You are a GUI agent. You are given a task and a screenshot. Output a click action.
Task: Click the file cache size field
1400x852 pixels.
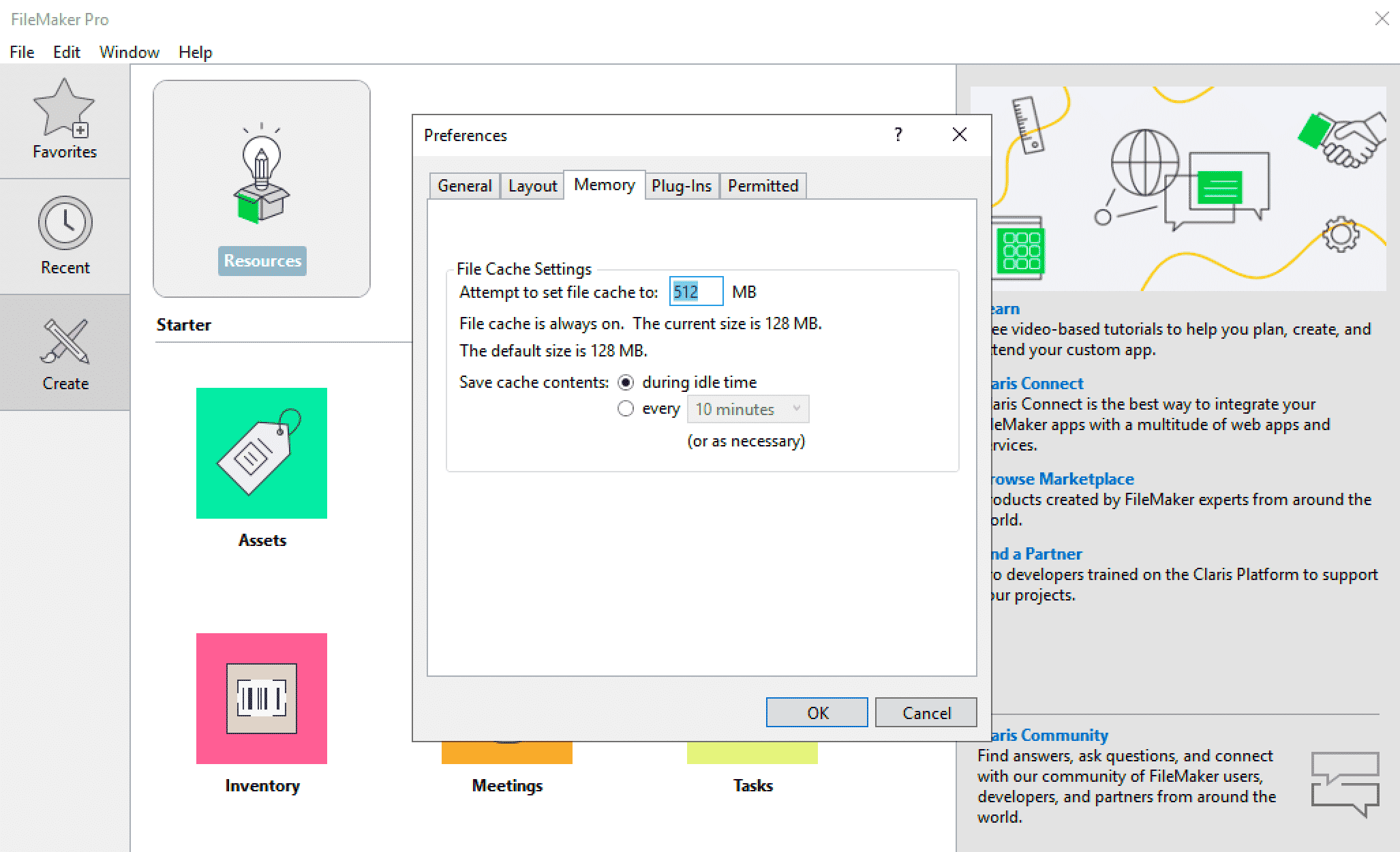(x=696, y=292)
